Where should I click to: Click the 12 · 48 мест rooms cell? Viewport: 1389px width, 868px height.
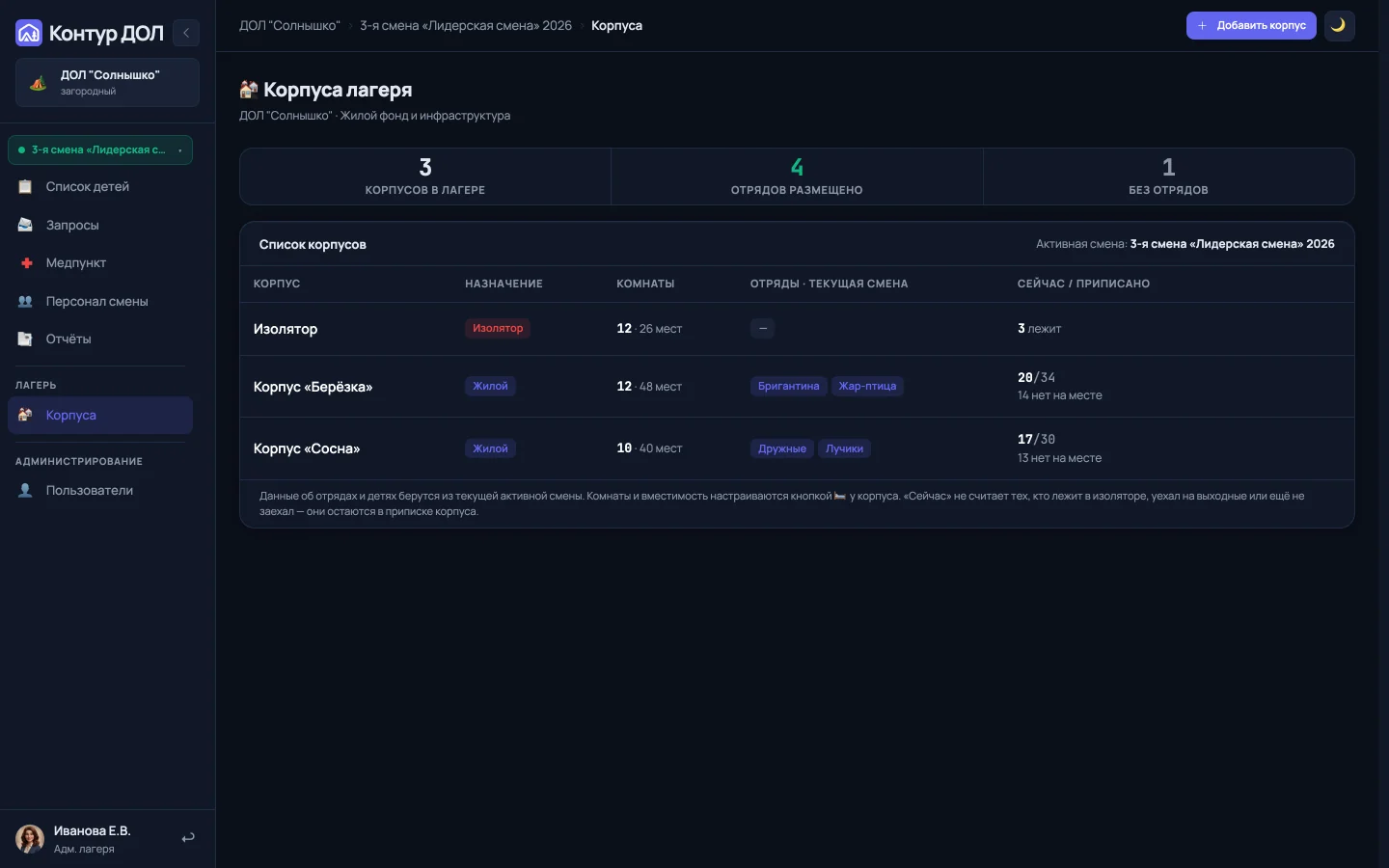pyautogui.click(x=649, y=387)
